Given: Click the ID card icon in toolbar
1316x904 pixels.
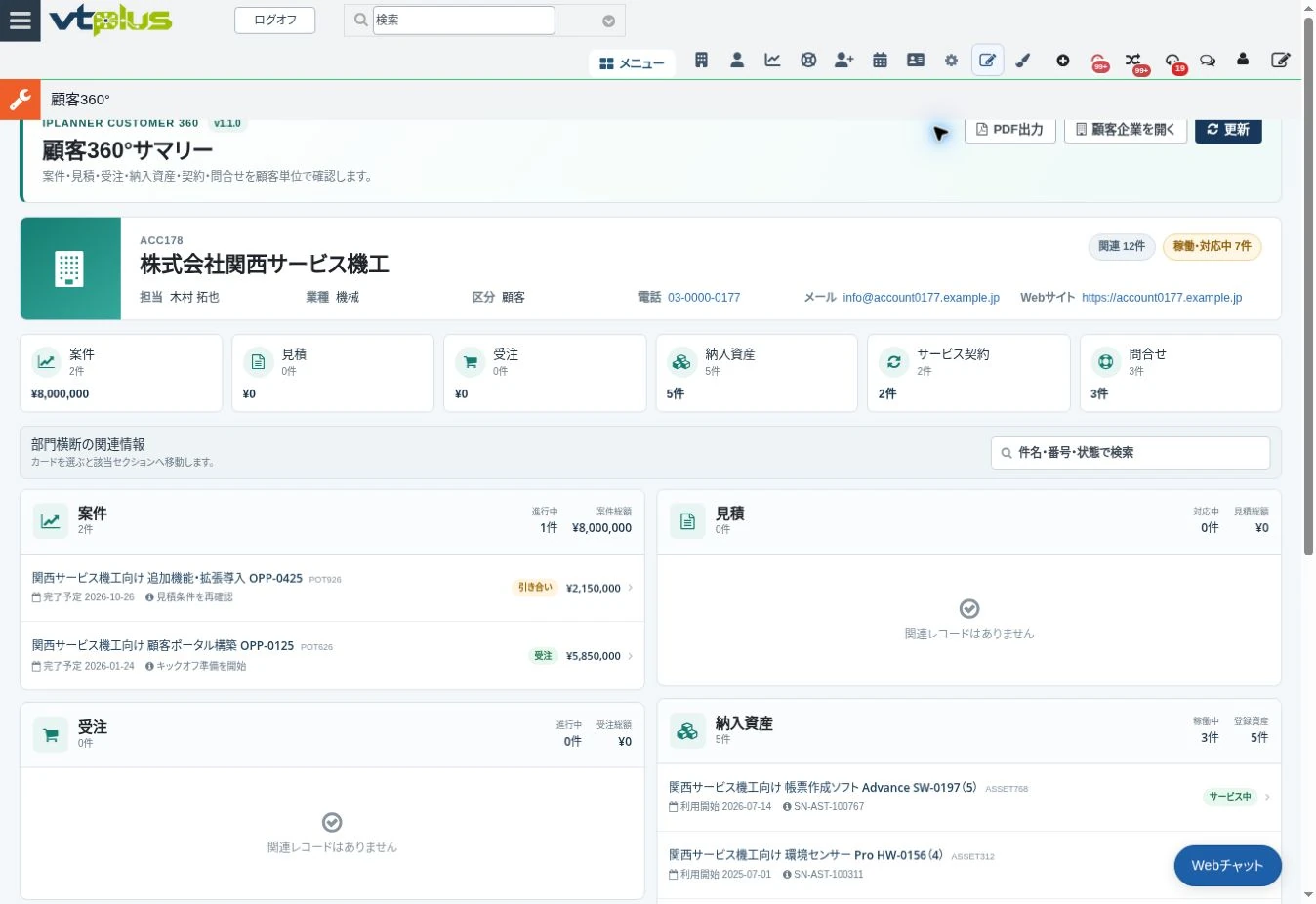Looking at the screenshot, I should tap(916, 61).
